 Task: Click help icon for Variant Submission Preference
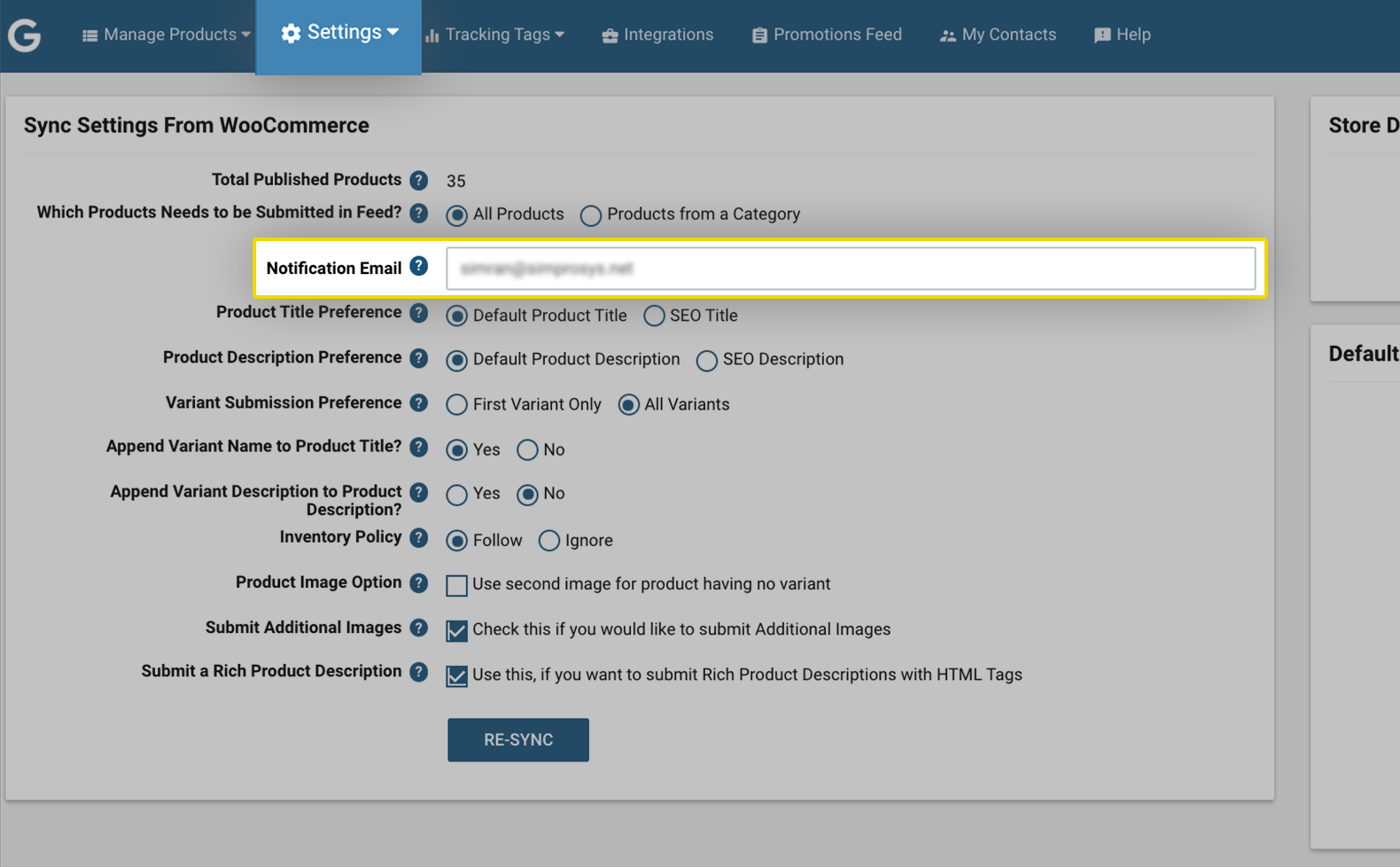pyautogui.click(x=419, y=403)
